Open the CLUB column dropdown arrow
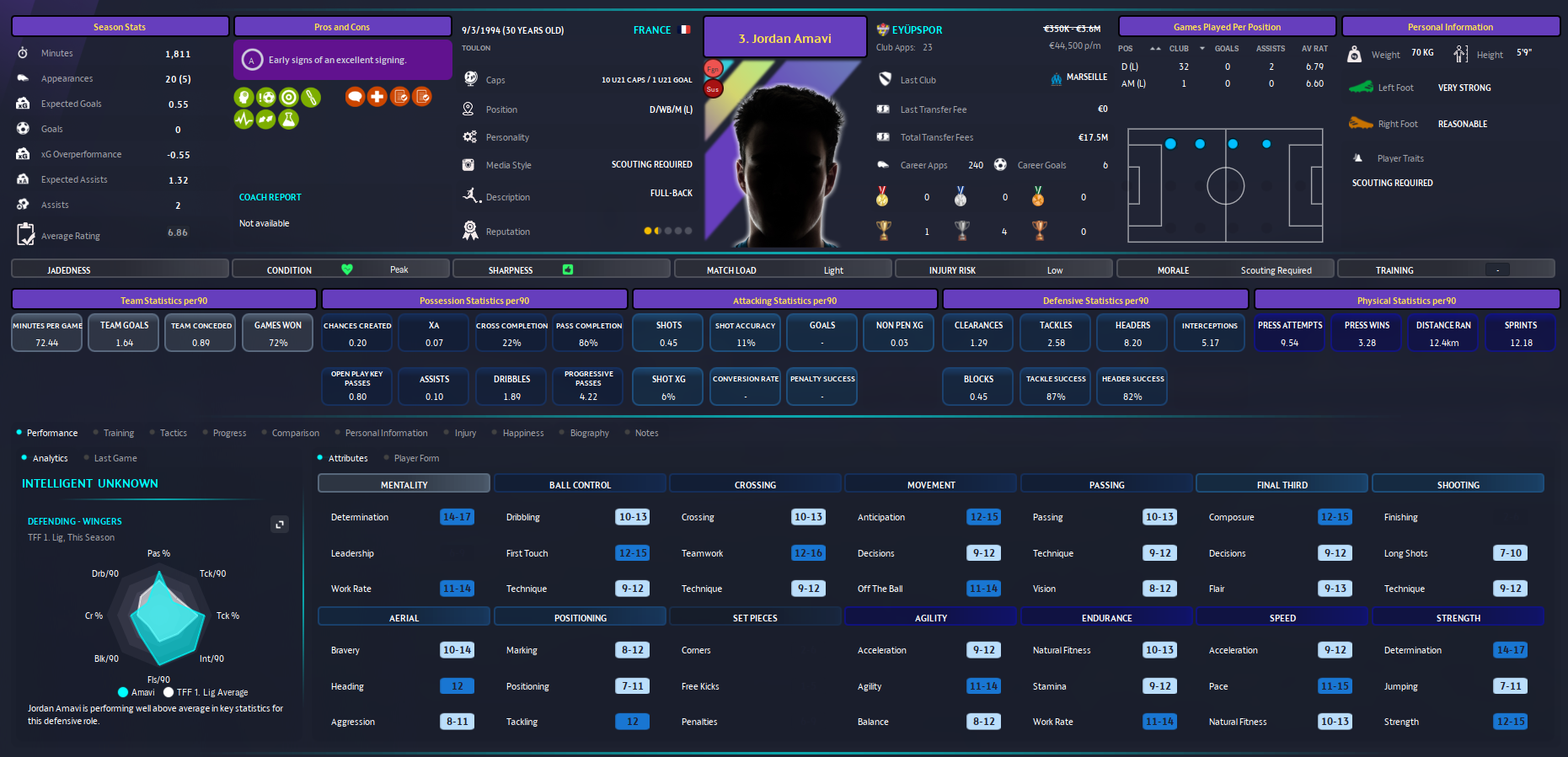The height and width of the screenshot is (757, 1568). 1201,48
